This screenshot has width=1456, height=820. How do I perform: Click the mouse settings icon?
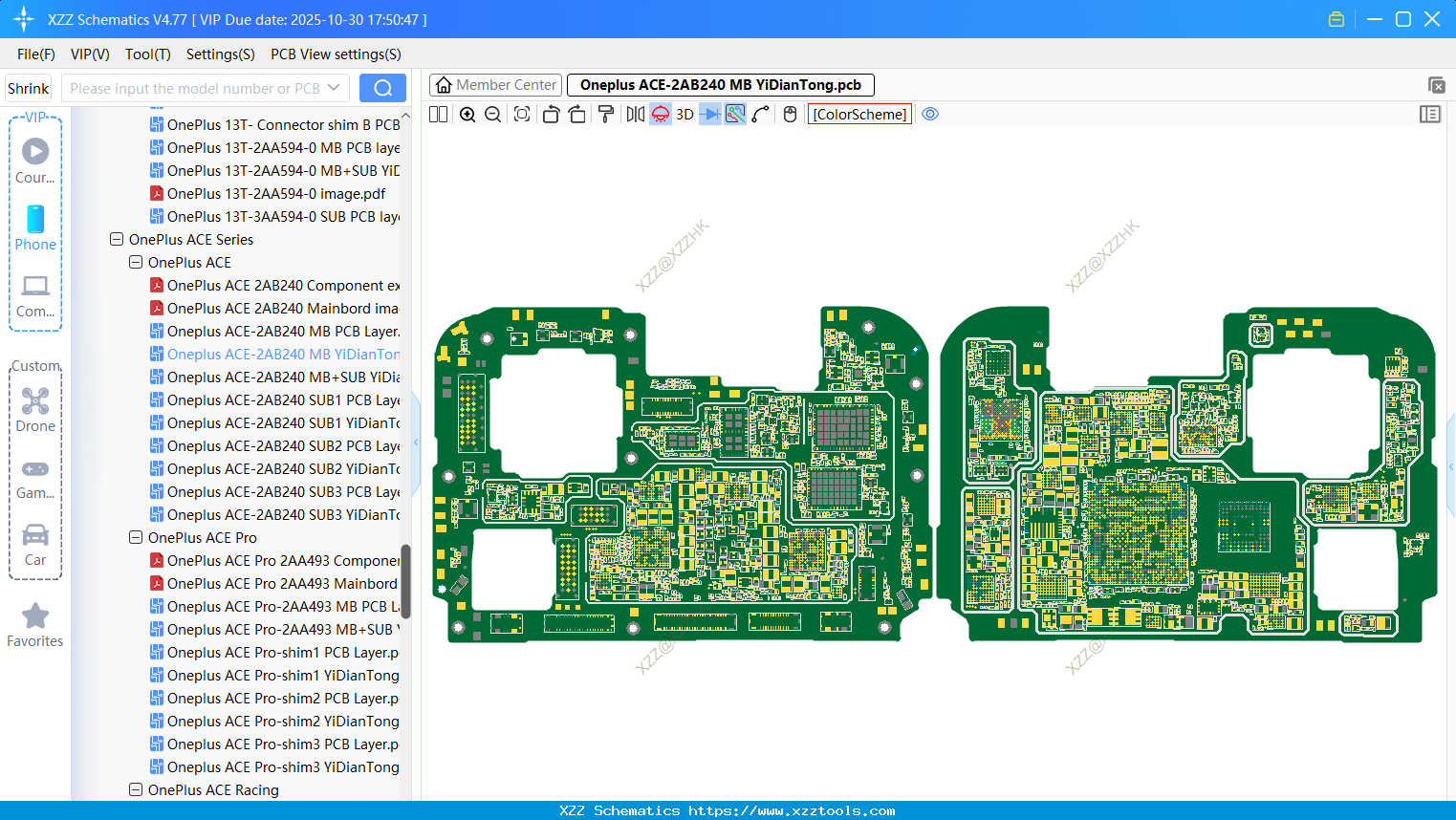[x=790, y=115]
